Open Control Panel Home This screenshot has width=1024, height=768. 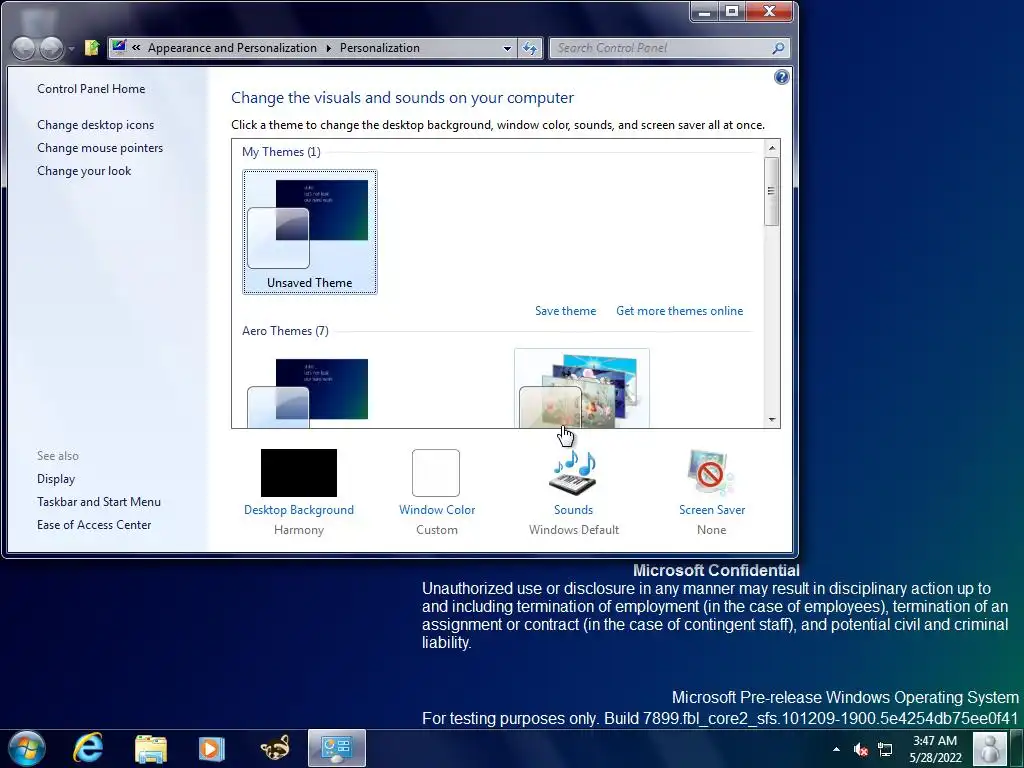(x=91, y=89)
